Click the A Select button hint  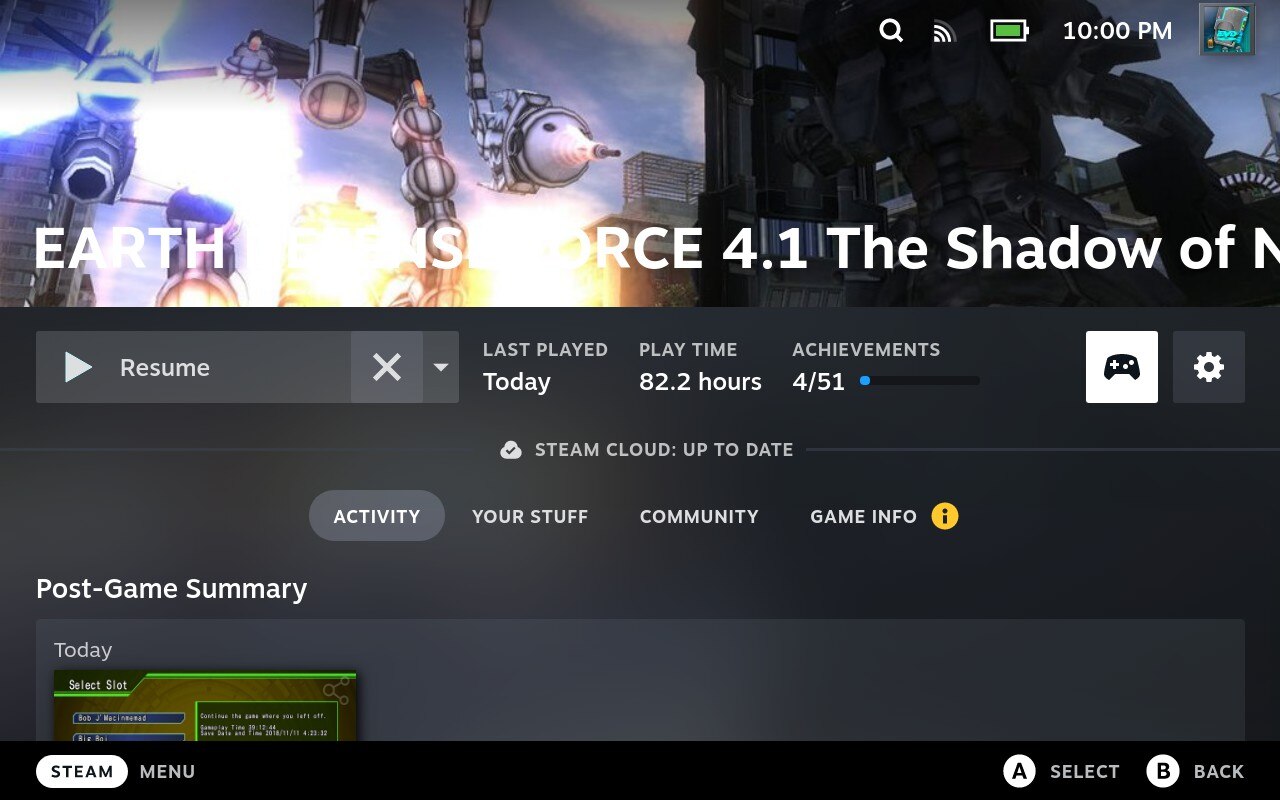1062,771
